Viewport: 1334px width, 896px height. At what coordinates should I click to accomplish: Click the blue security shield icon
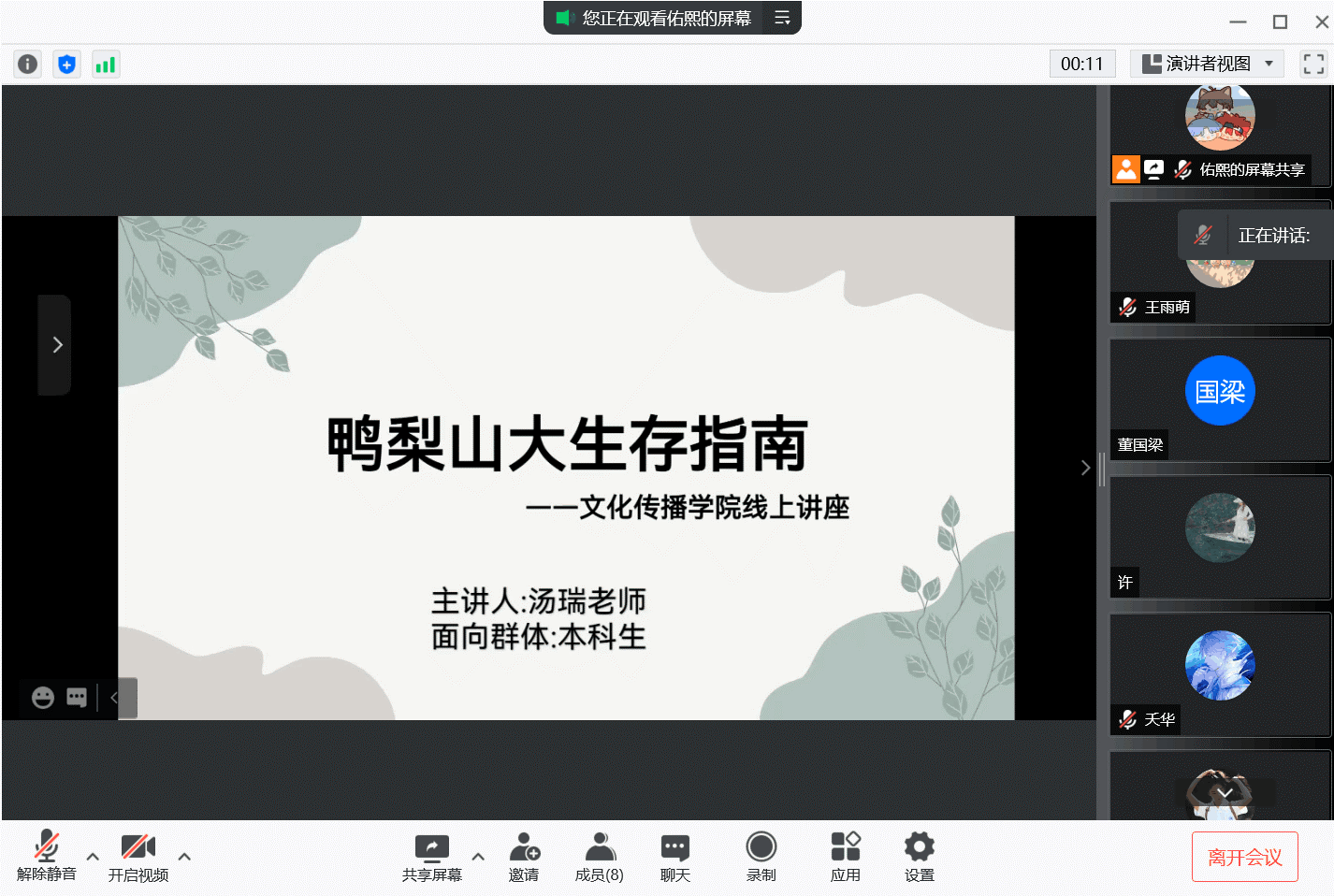click(66, 64)
